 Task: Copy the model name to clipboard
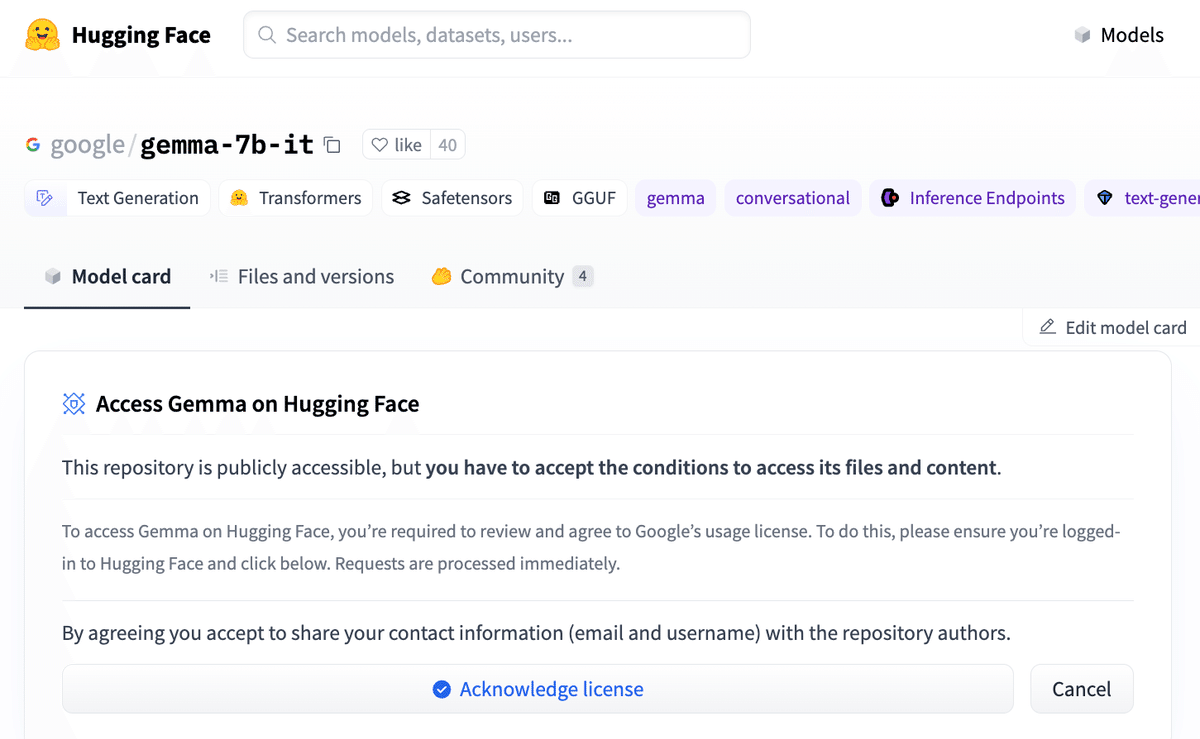click(333, 146)
